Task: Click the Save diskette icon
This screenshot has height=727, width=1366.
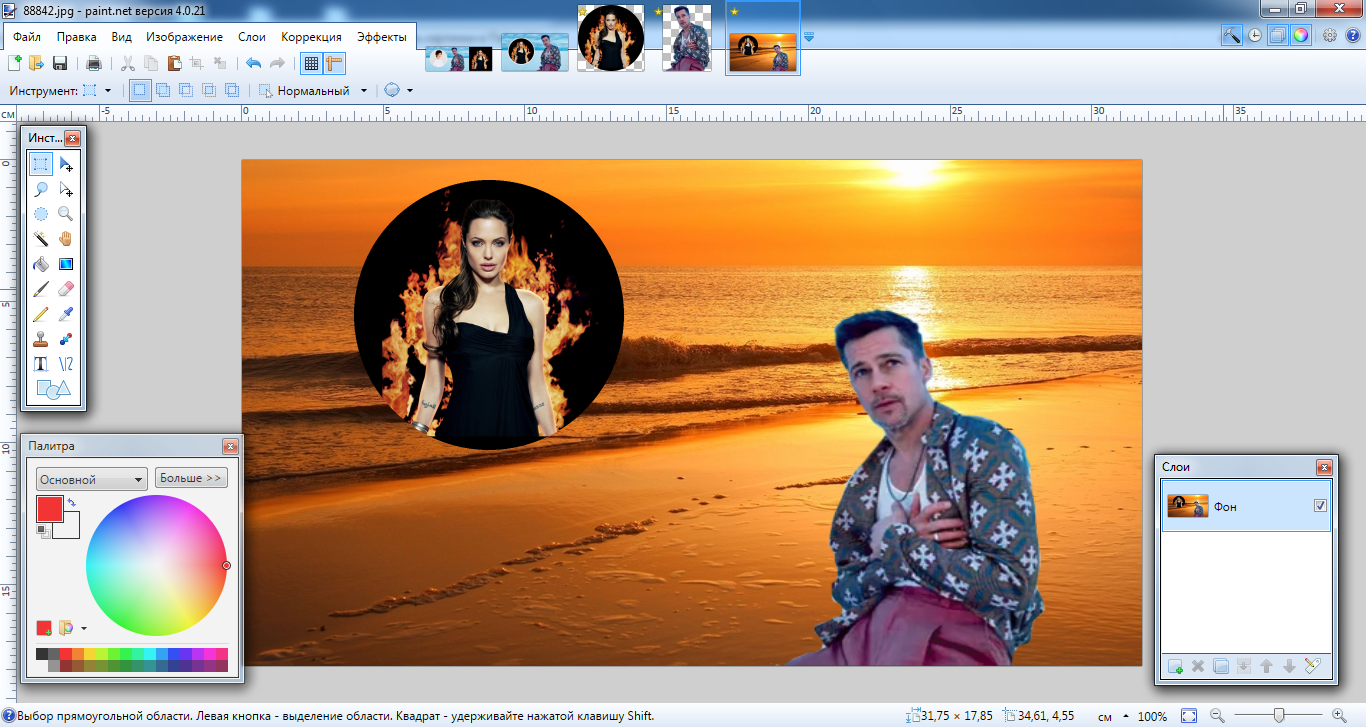Action: click(x=60, y=63)
